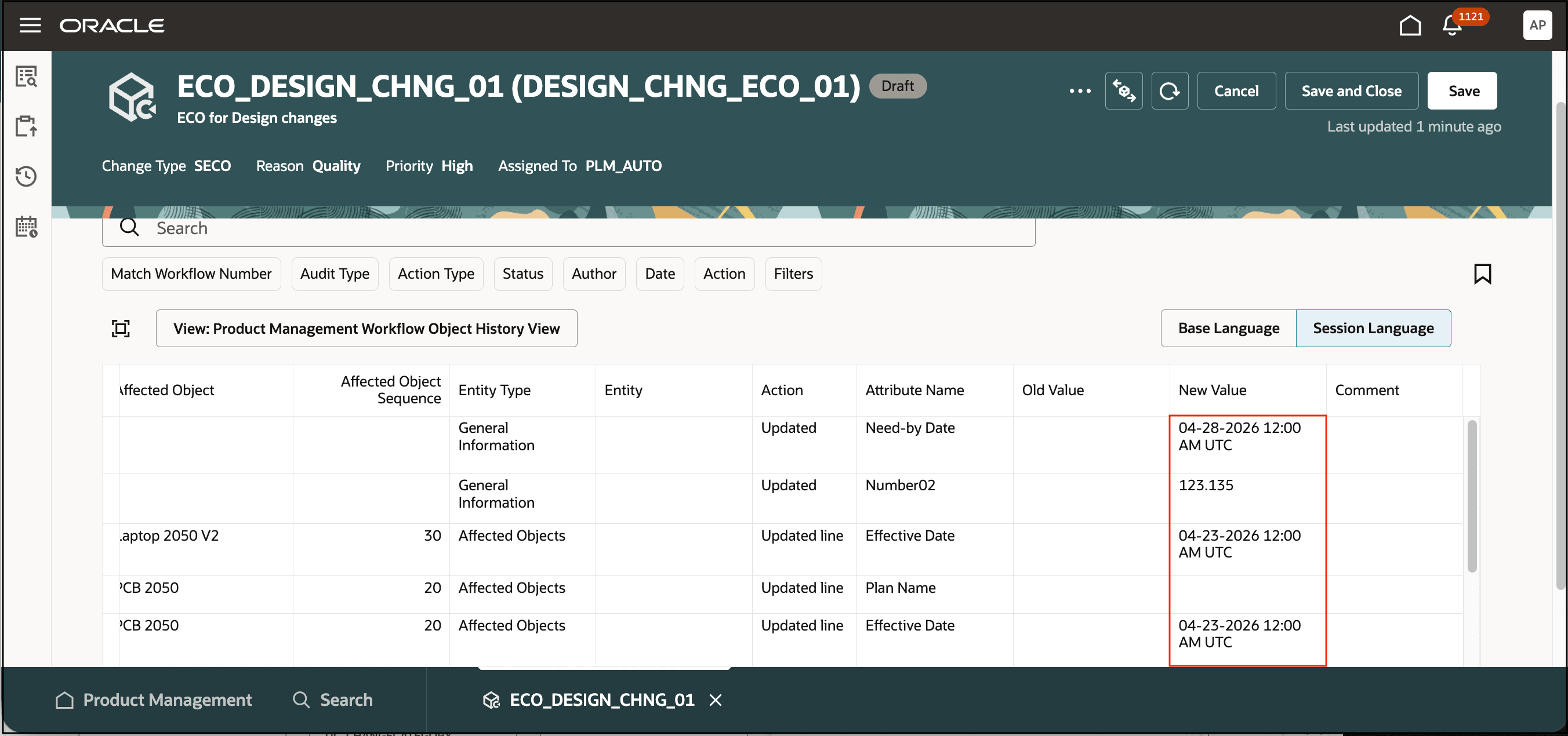The width and height of the screenshot is (1568, 736).
Task: Open the Audit Type filter chip
Action: click(335, 274)
